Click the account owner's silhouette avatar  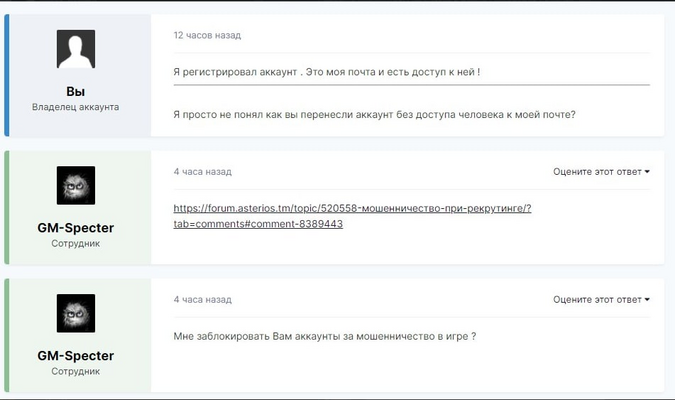pyautogui.click(x=76, y=49)
